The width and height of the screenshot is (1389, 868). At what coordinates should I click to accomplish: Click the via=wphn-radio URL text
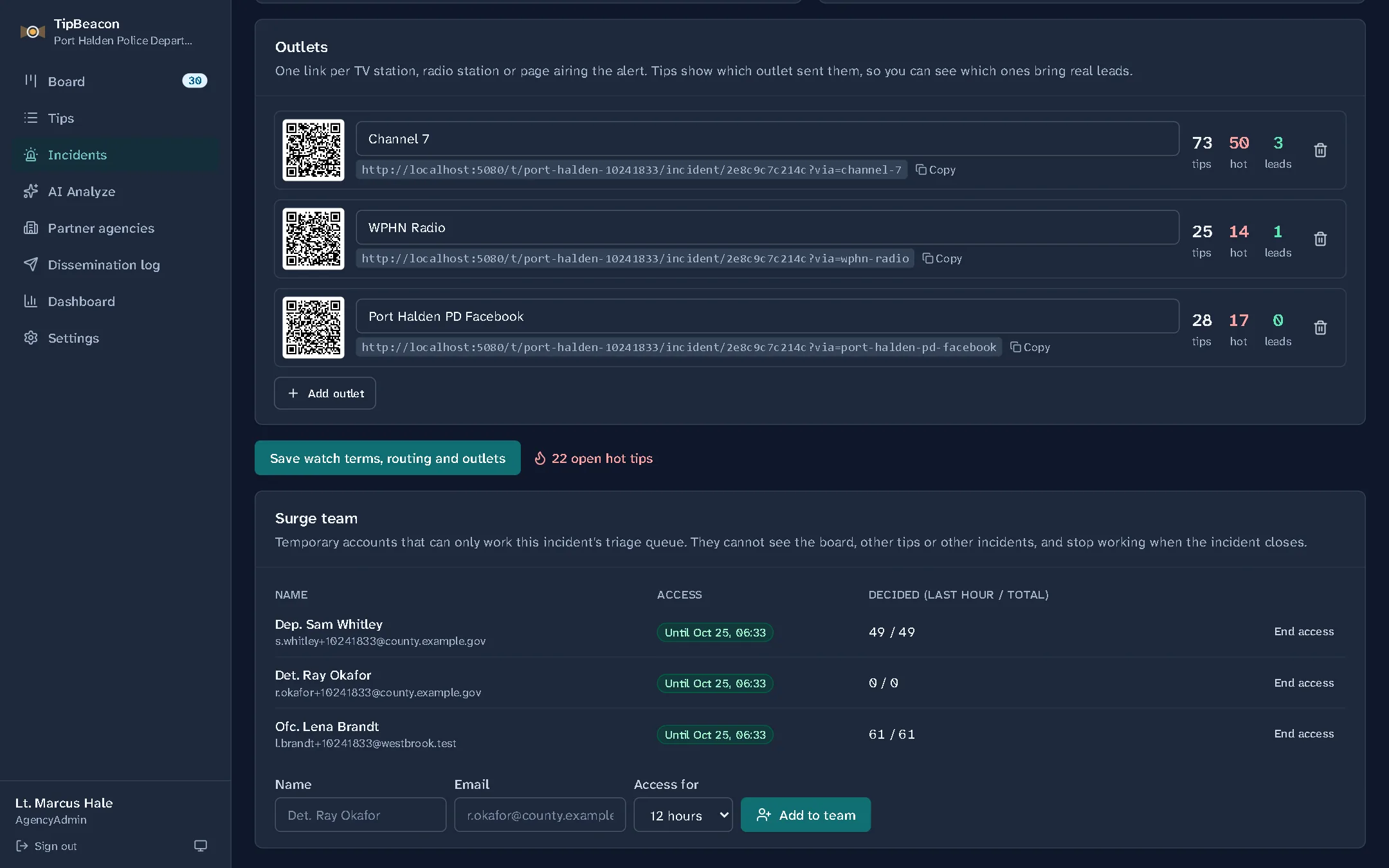click(635, 258)
